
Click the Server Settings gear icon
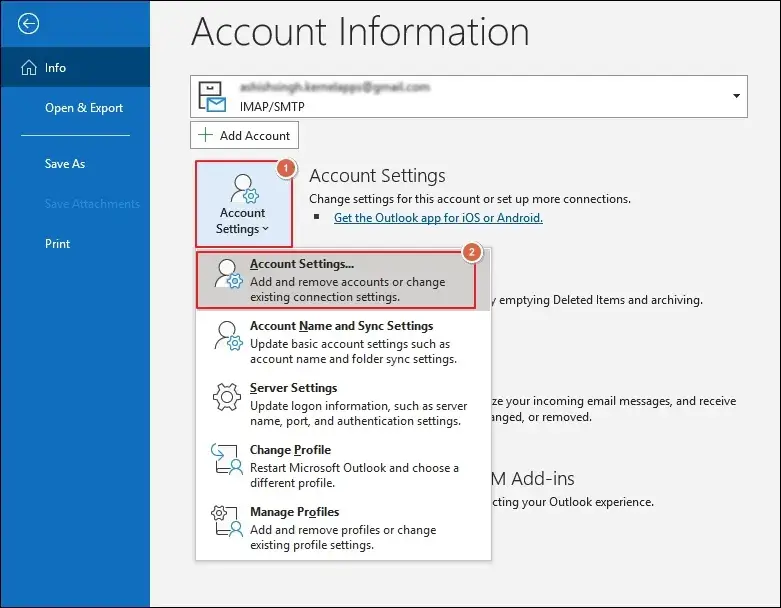[227, 397]
